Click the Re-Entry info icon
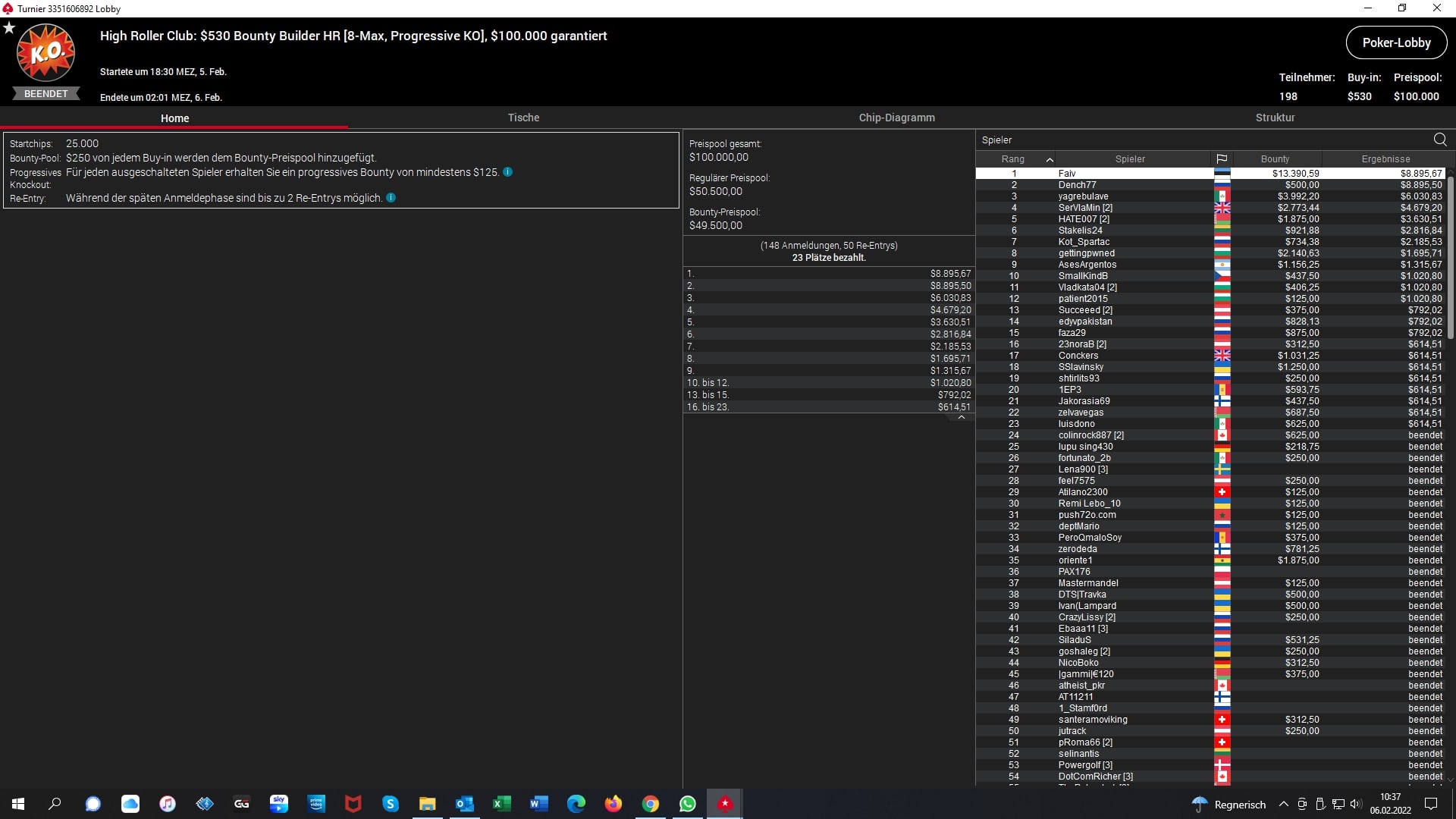Screen dimensions: 1456x819 click(391, 198)
